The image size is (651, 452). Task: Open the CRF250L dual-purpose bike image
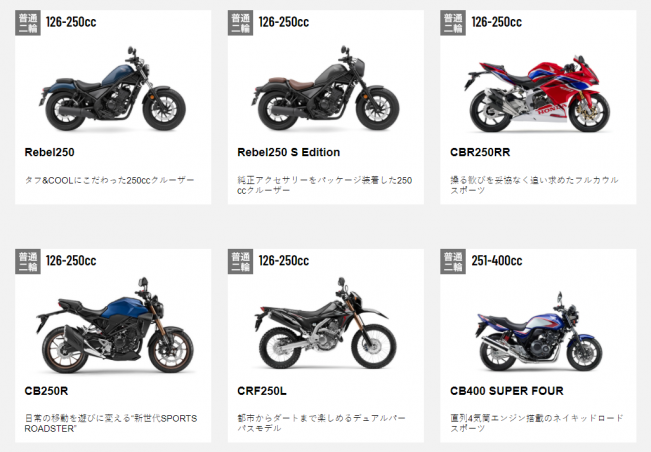point(325,323)
